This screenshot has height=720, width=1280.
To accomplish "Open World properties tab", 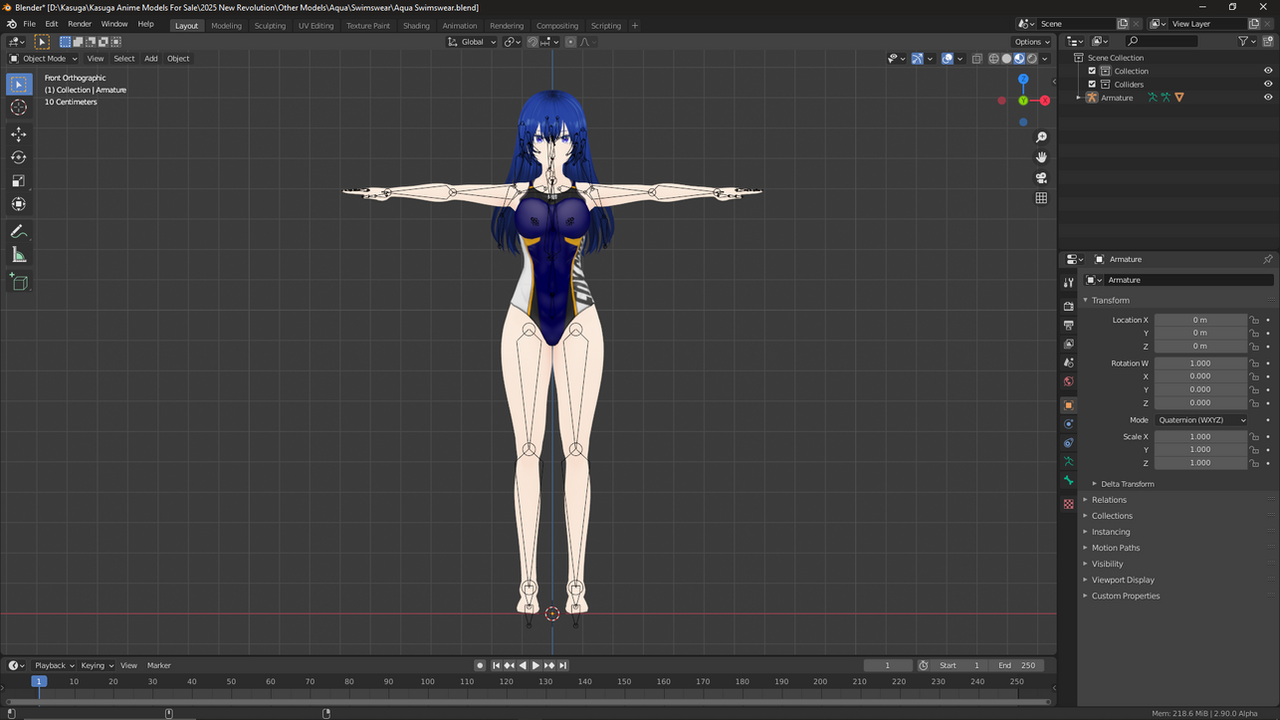I will point(1069,381).
